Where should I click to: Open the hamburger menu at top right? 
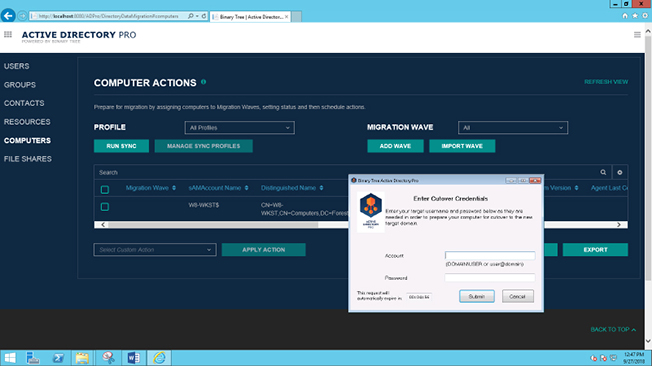click(x=637, y=35)
